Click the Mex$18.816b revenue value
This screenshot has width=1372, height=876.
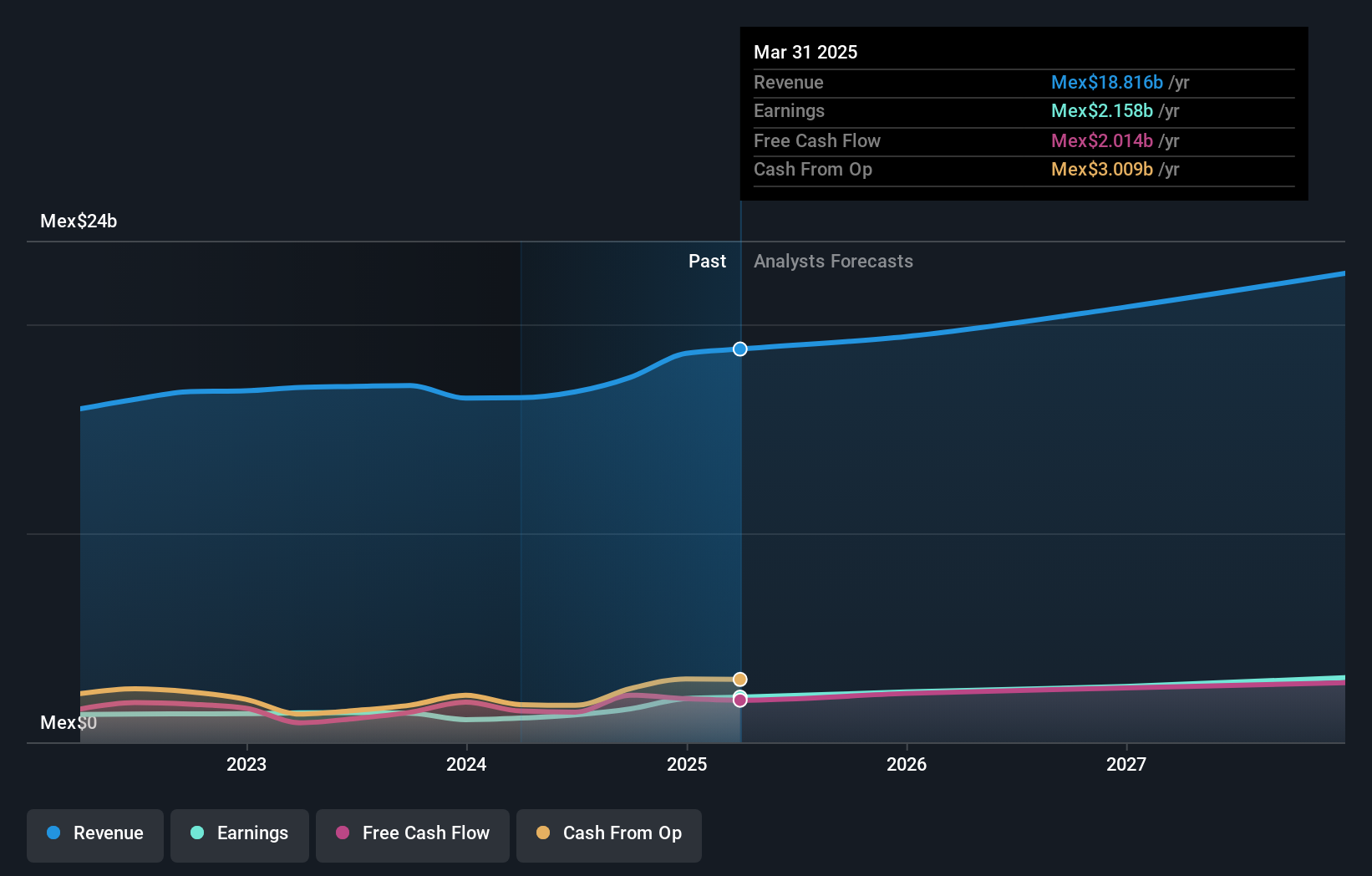point(1106,82)
